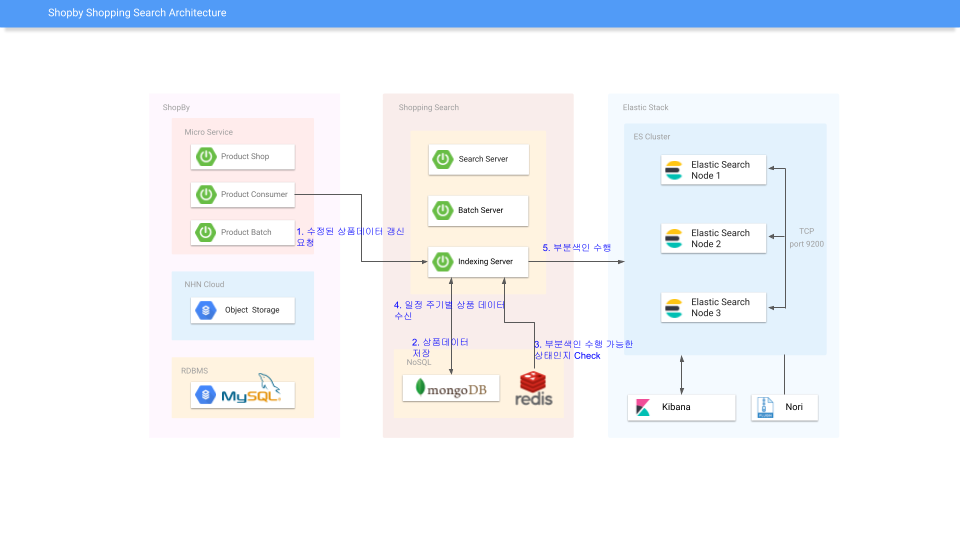The image size is (960, 540).
Task: Click the Elastic Search Node 3 icon
Action: 674,308
